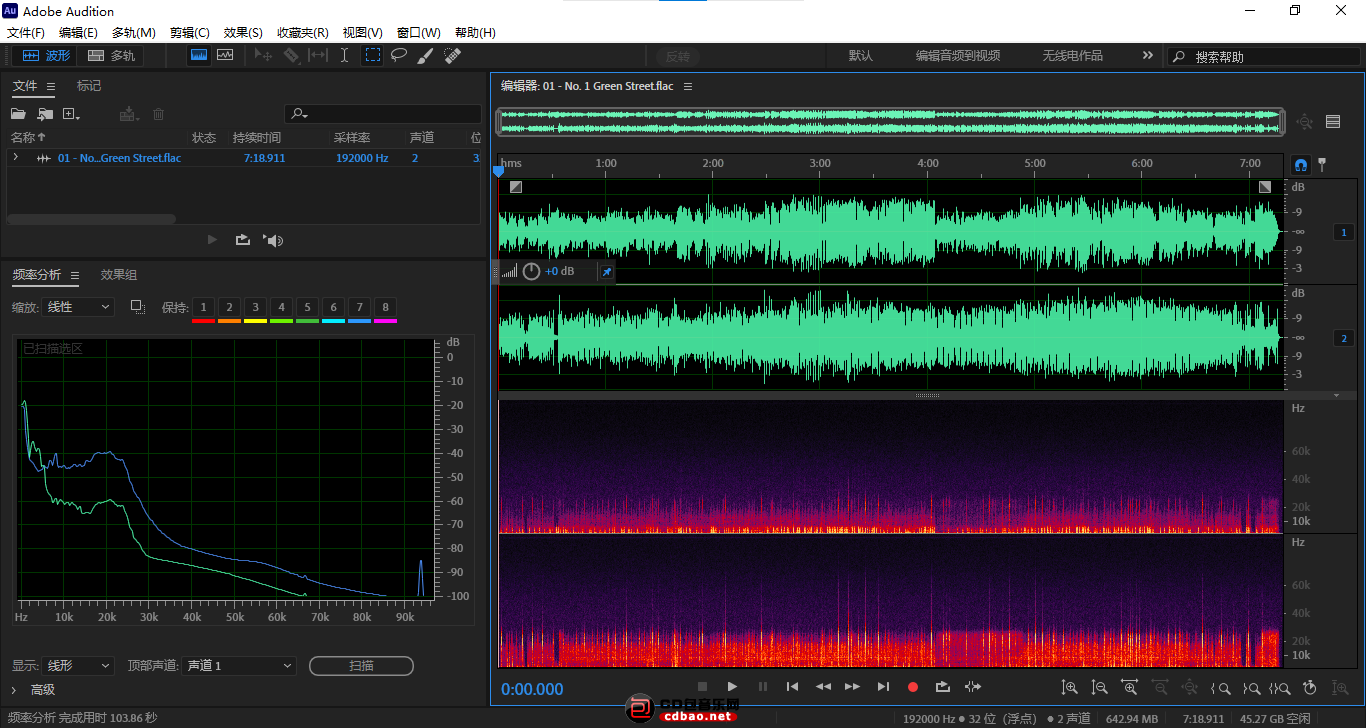The image size is (1366, 728).
Task: Open the 缩放 scale dropdown showing 线性
Action: click(x=79, y=307)
